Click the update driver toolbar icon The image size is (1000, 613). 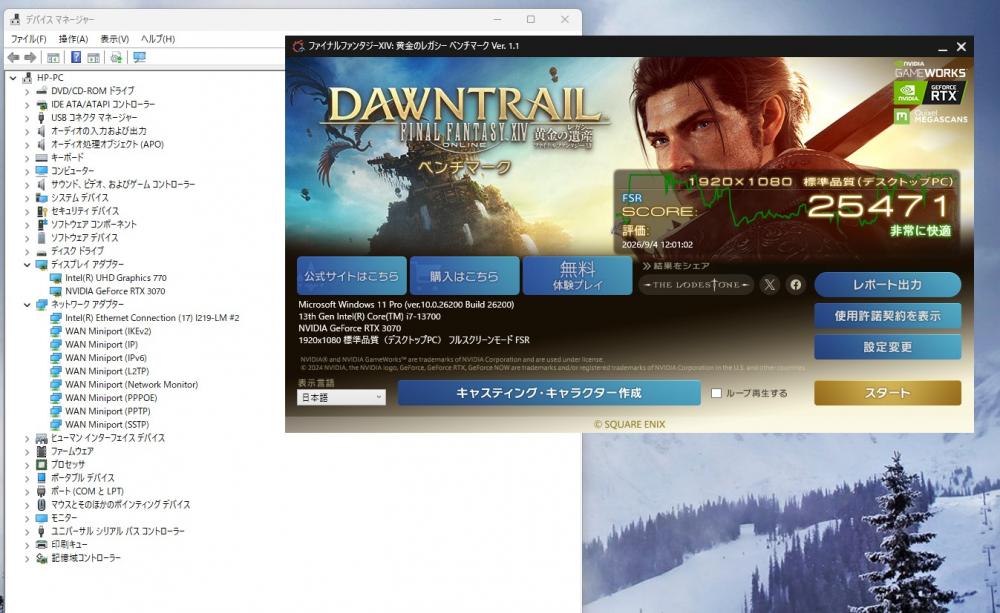point(116,57)
